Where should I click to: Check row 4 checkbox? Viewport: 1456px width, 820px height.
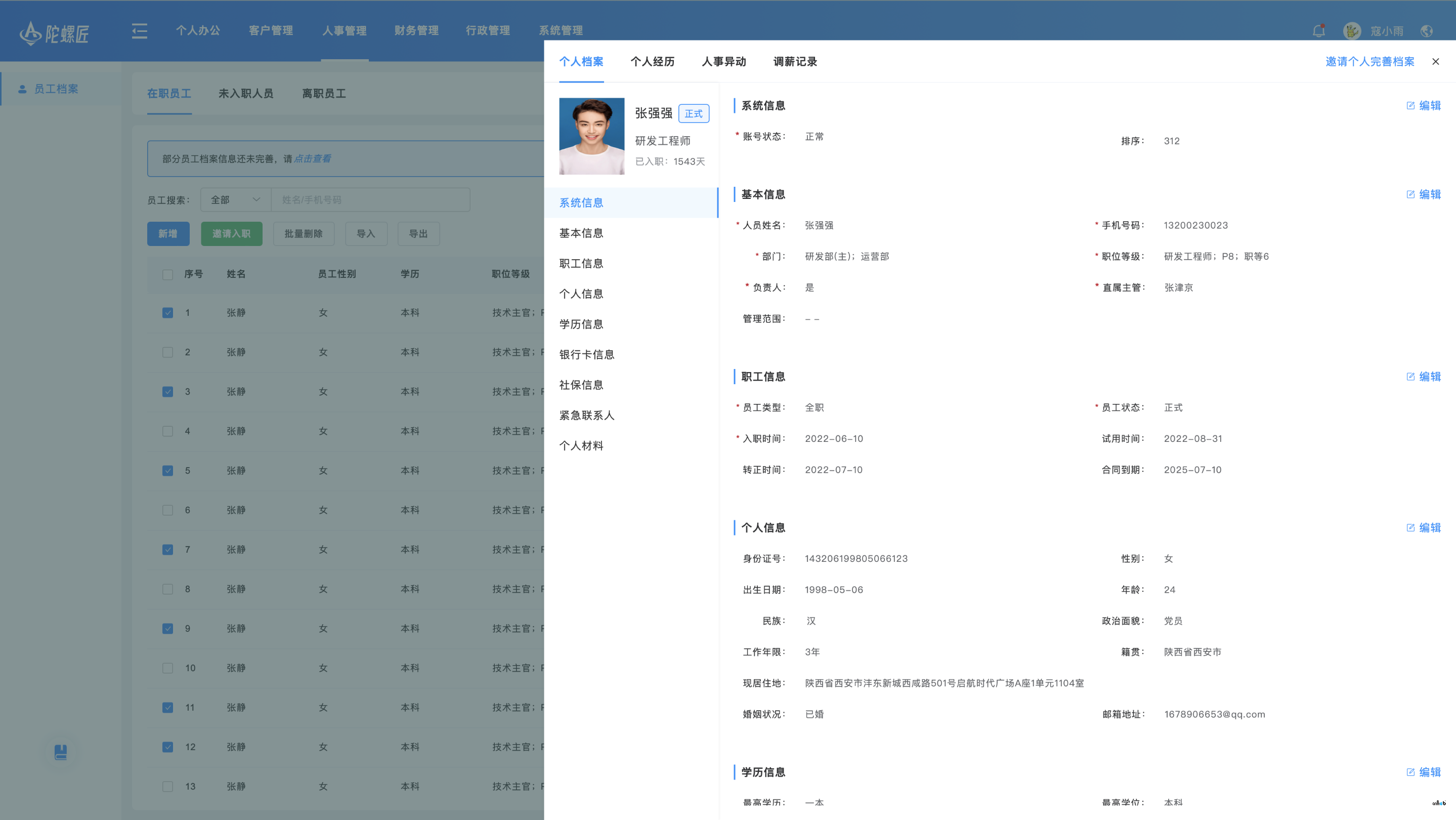pos(167,431)
